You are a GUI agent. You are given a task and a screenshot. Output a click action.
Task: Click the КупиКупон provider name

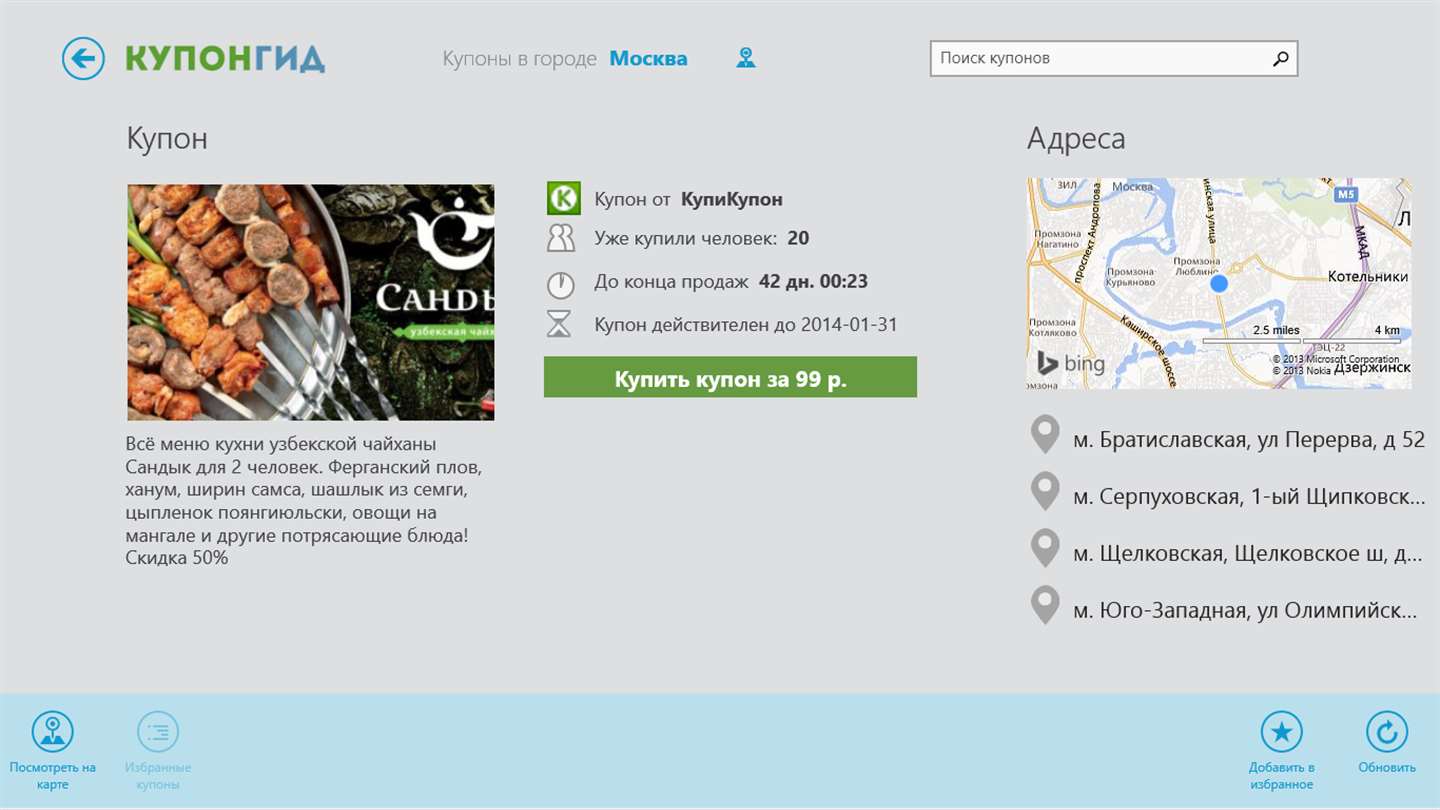tap(732, 199)
